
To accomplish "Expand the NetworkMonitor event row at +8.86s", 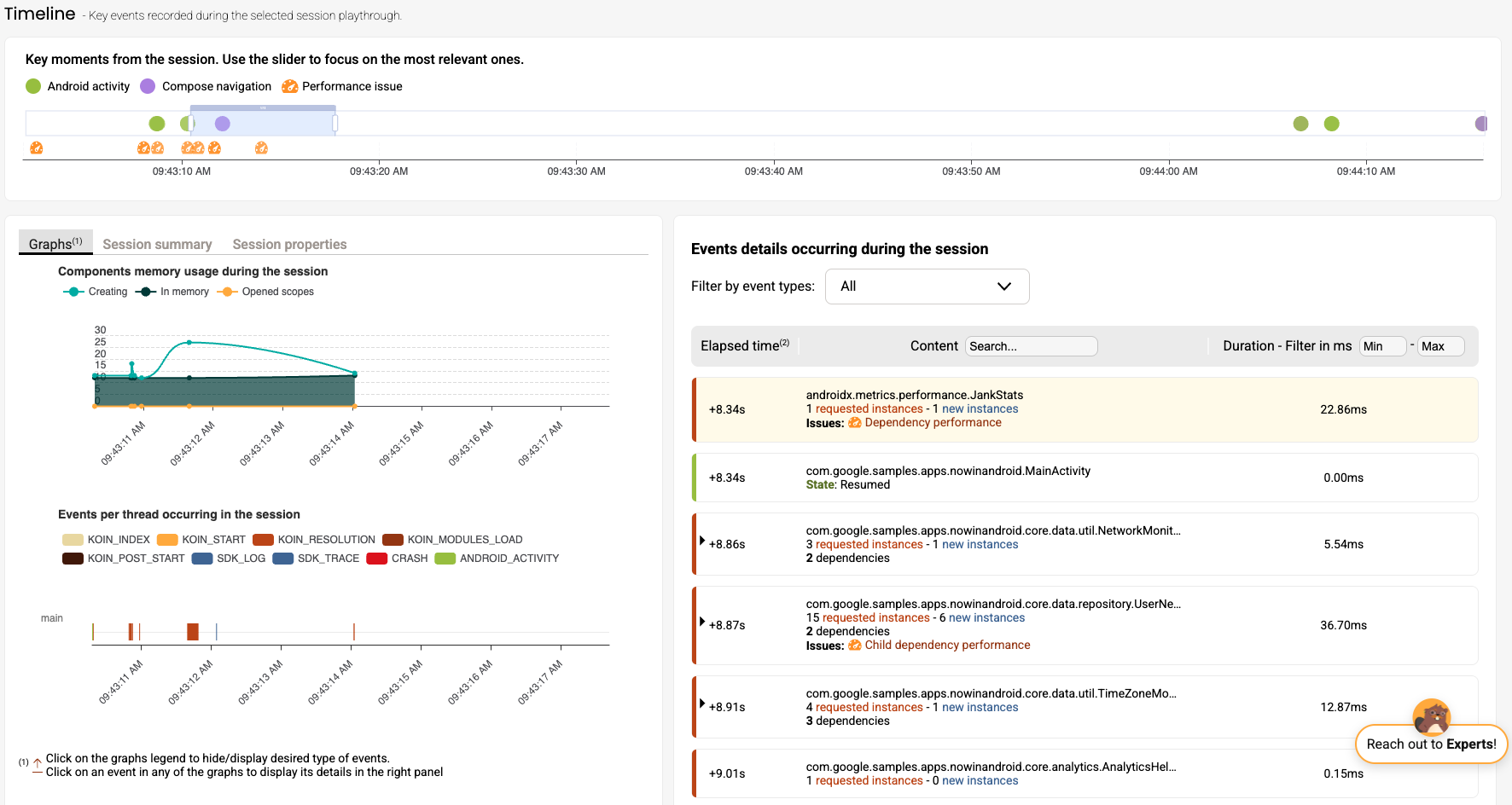I will [x=702, y=541].
